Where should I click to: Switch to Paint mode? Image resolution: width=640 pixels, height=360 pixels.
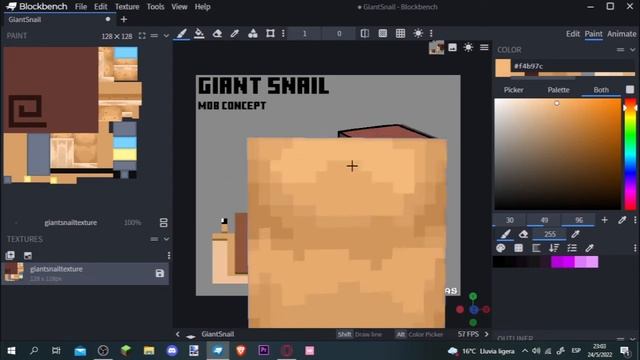(593, 34)
